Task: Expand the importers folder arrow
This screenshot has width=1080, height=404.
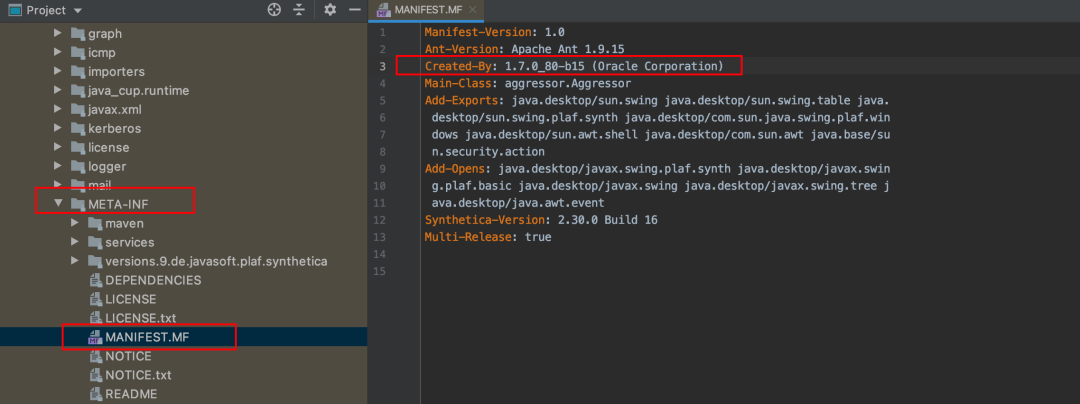Action: tap(58, 72)
